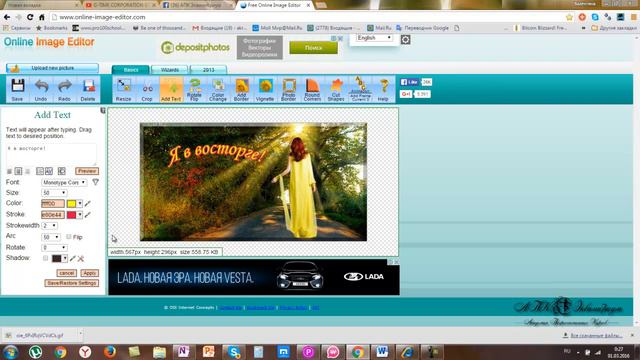The image size is (640, 360).
Task: Click the Redo arrow icon
Action: (64, 89)
